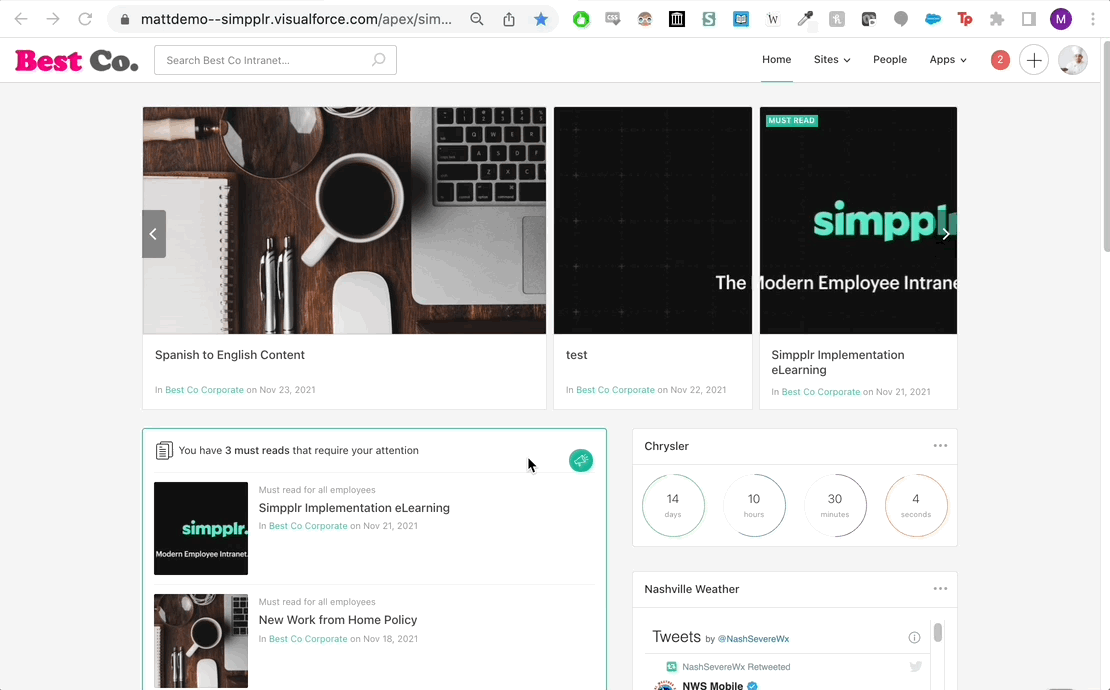Launch the red Tp extension

tap(965, 20)
